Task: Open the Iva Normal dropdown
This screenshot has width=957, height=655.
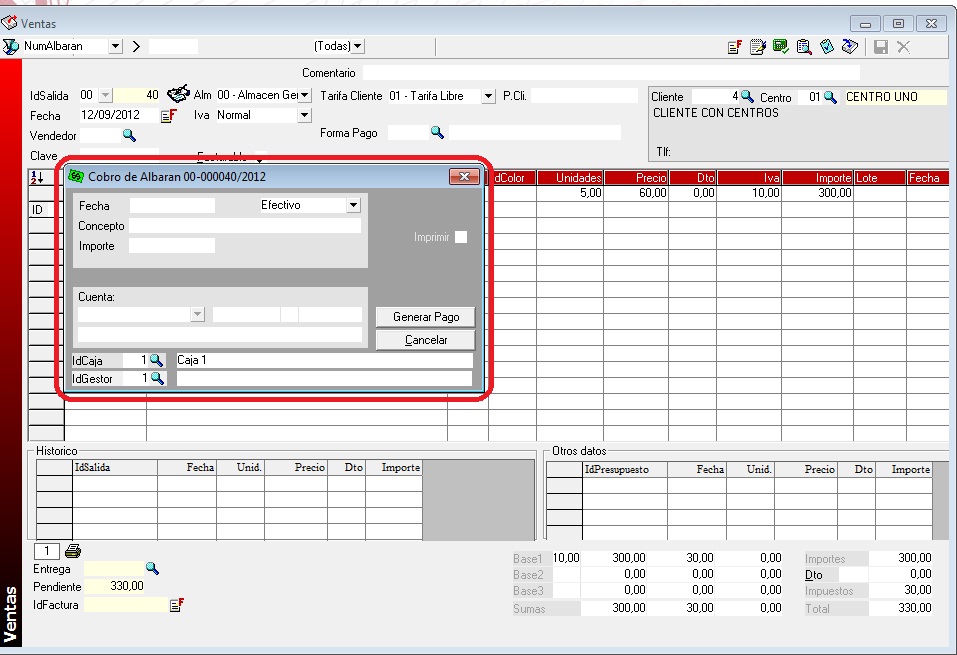Action: 305,115
